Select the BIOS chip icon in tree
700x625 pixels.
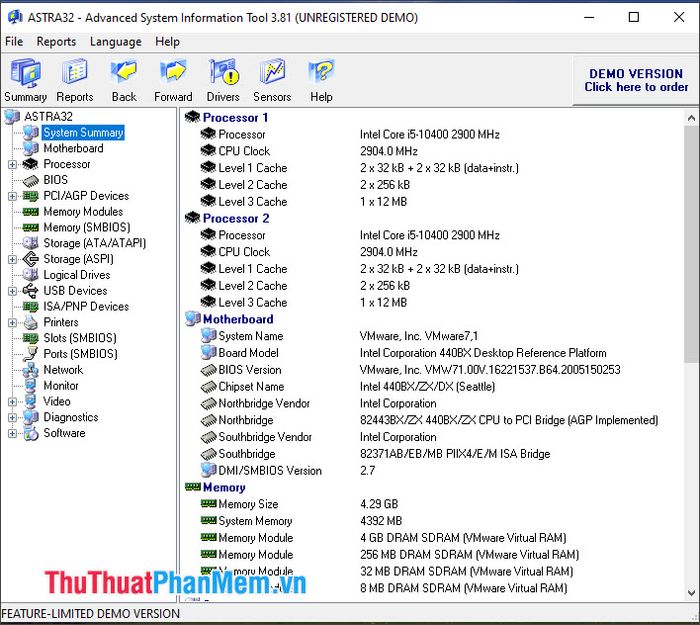[31, 180]
